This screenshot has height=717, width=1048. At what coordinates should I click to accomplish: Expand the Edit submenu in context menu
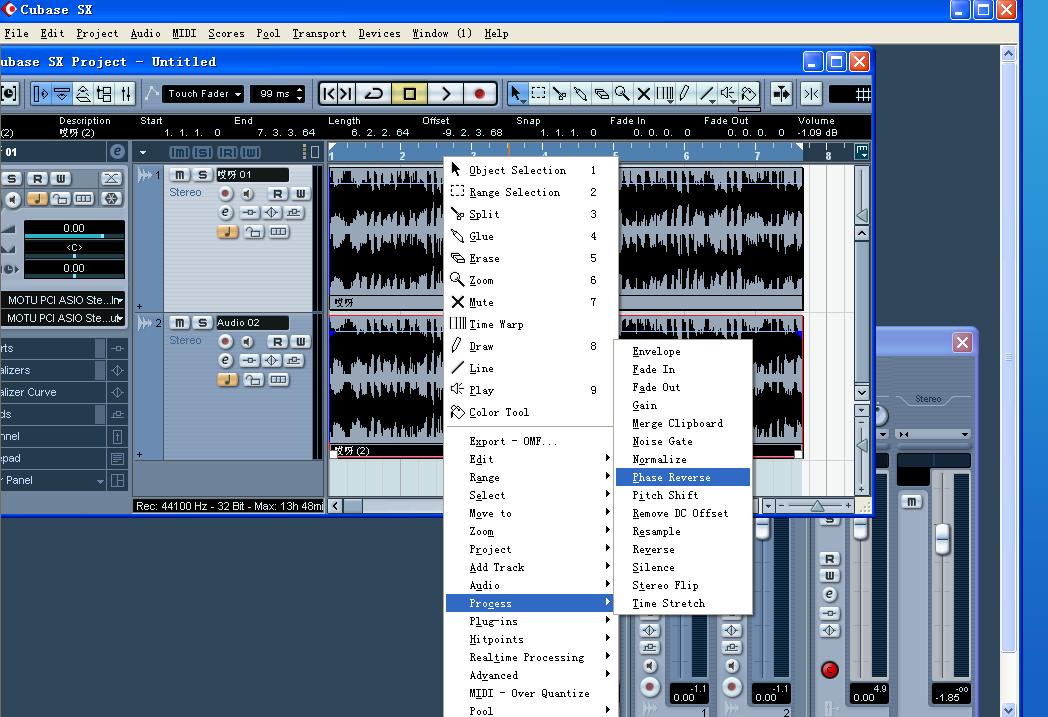531,459
